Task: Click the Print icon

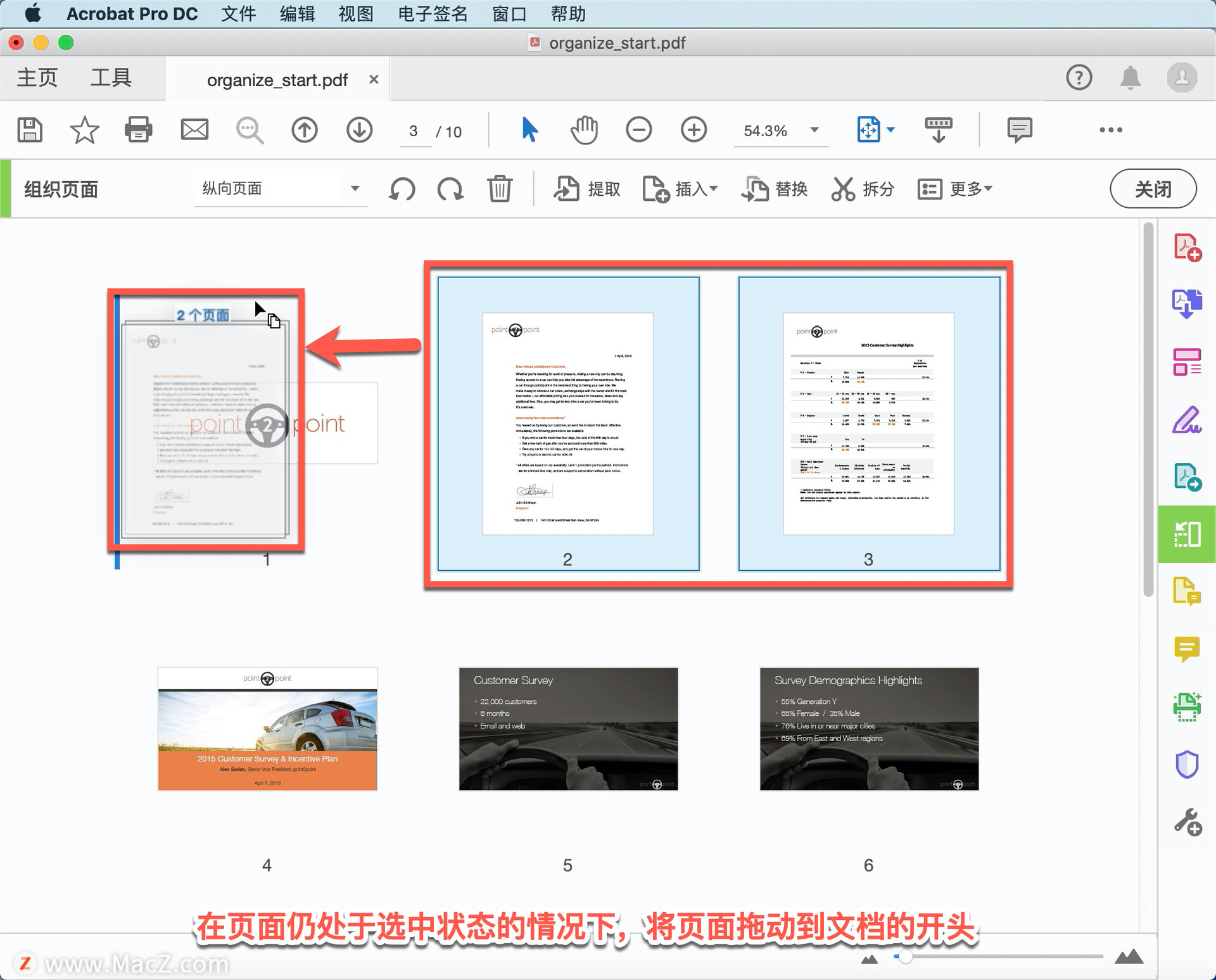Action: [139, 130]
